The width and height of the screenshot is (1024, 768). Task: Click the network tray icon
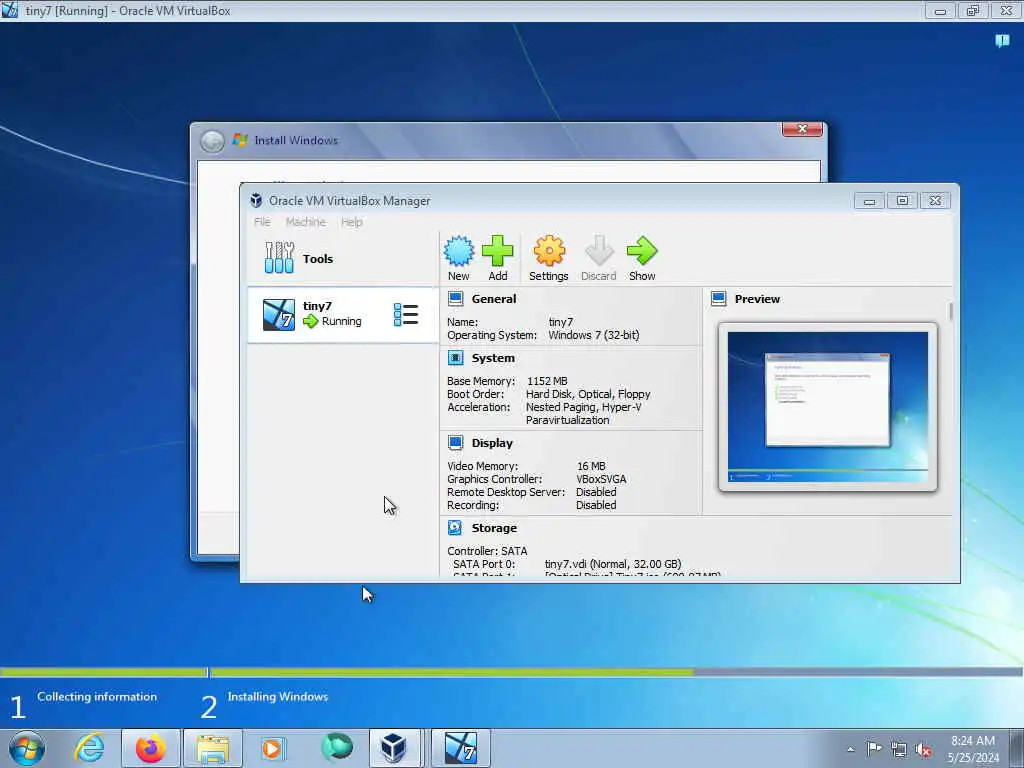click(899, 749)
